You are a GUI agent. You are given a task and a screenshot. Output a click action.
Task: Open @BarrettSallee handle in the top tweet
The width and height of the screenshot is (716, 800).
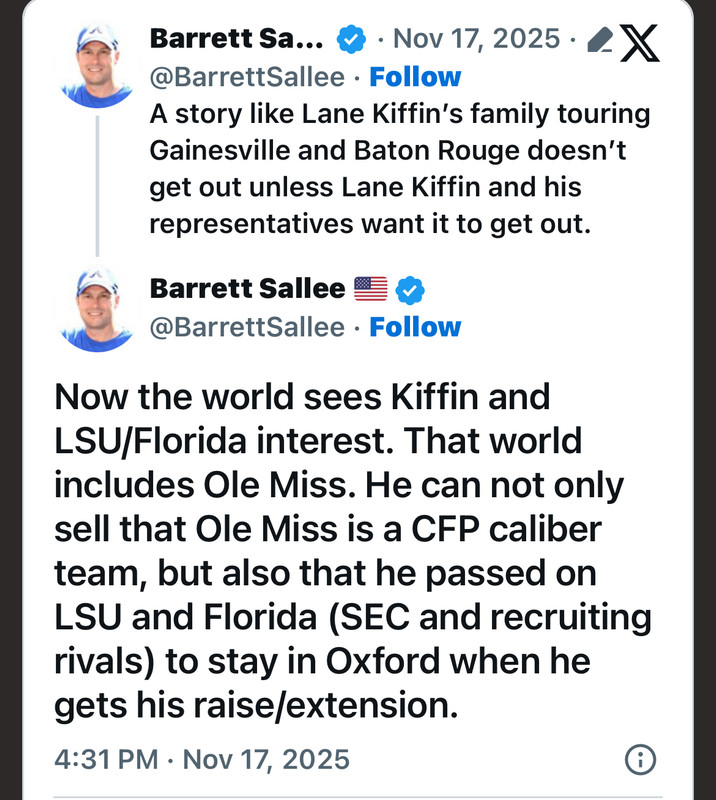(x=246, y=77)
